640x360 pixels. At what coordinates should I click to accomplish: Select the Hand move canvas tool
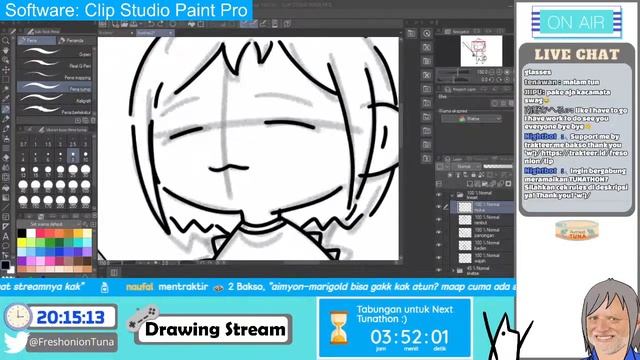(6, 51)
